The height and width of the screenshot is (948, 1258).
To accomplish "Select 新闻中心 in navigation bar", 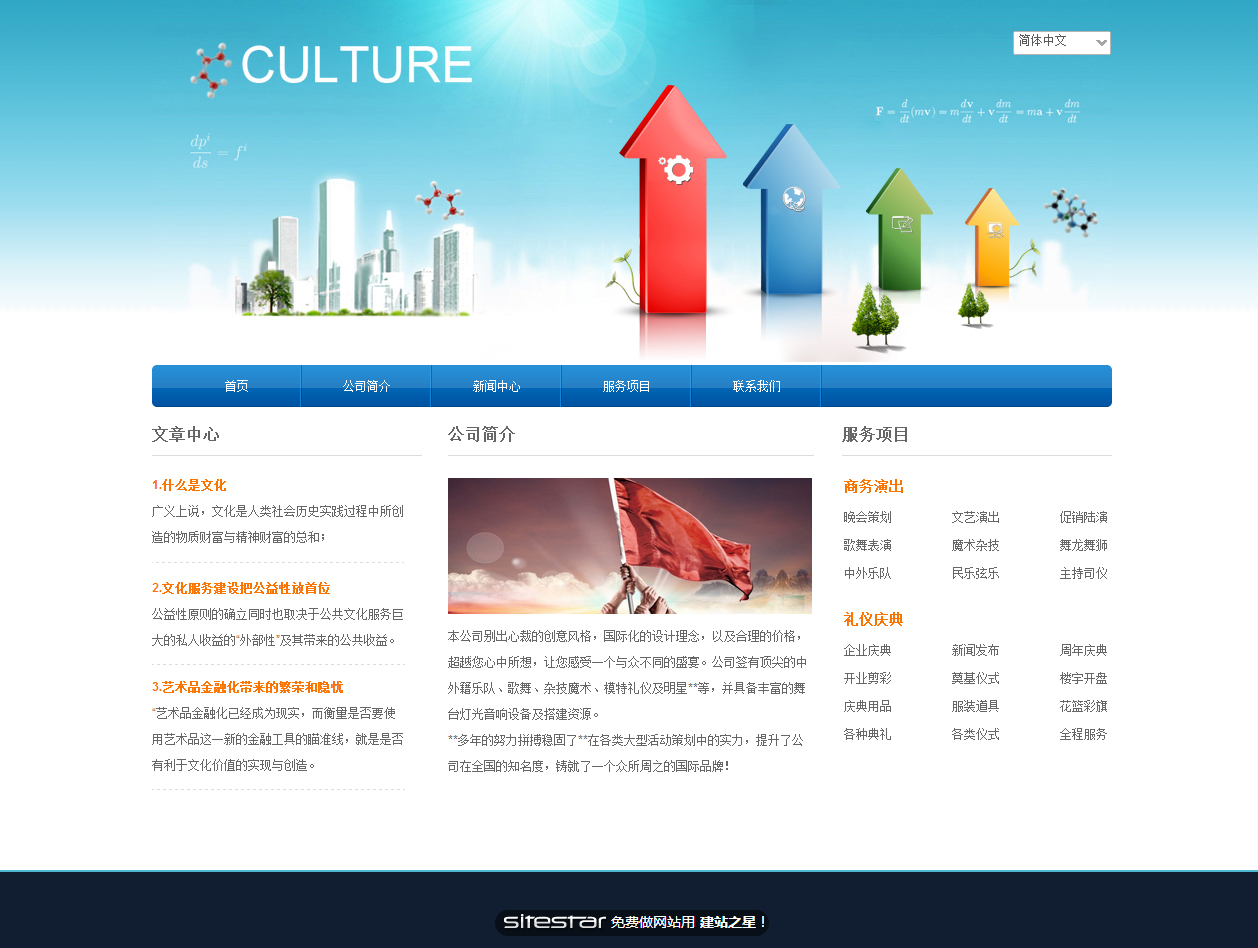I will 496,386.
